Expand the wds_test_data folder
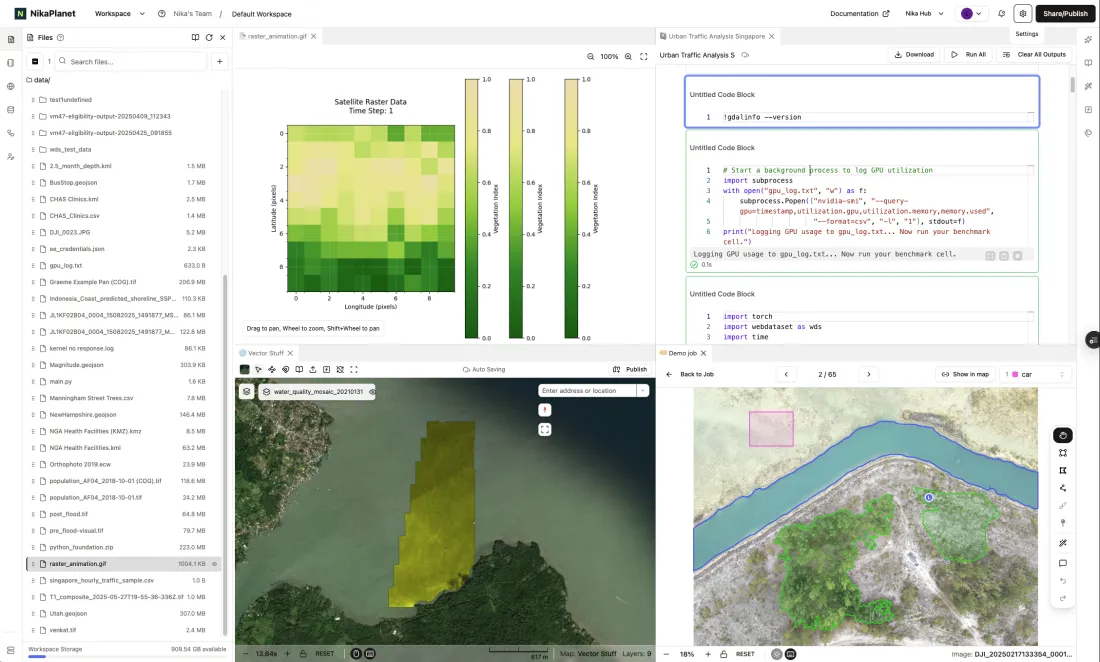This screenshot has width=1100, height=662. (70, 149)
